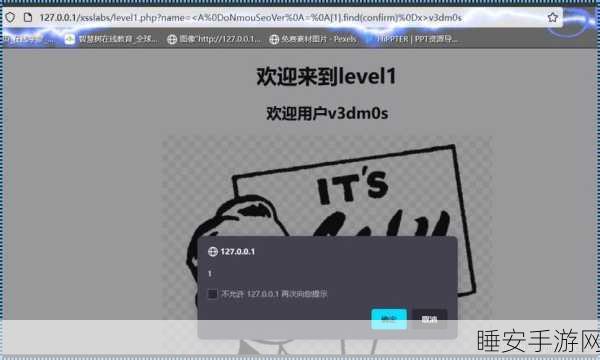This screenshot has width=600, height=360.
Task: Click the page info icon in address bar
Action: pyautogui.click(x=28, y=17)
